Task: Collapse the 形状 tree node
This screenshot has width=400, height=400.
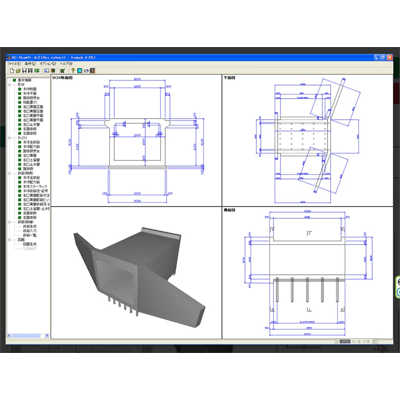Action: tap(9, 84)
